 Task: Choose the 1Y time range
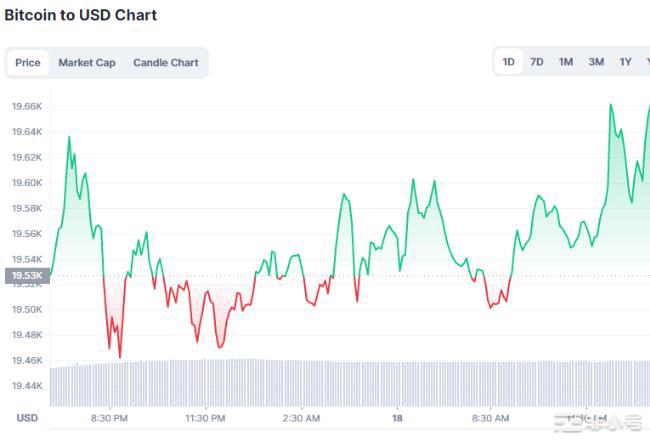click(x=626, y=62)
